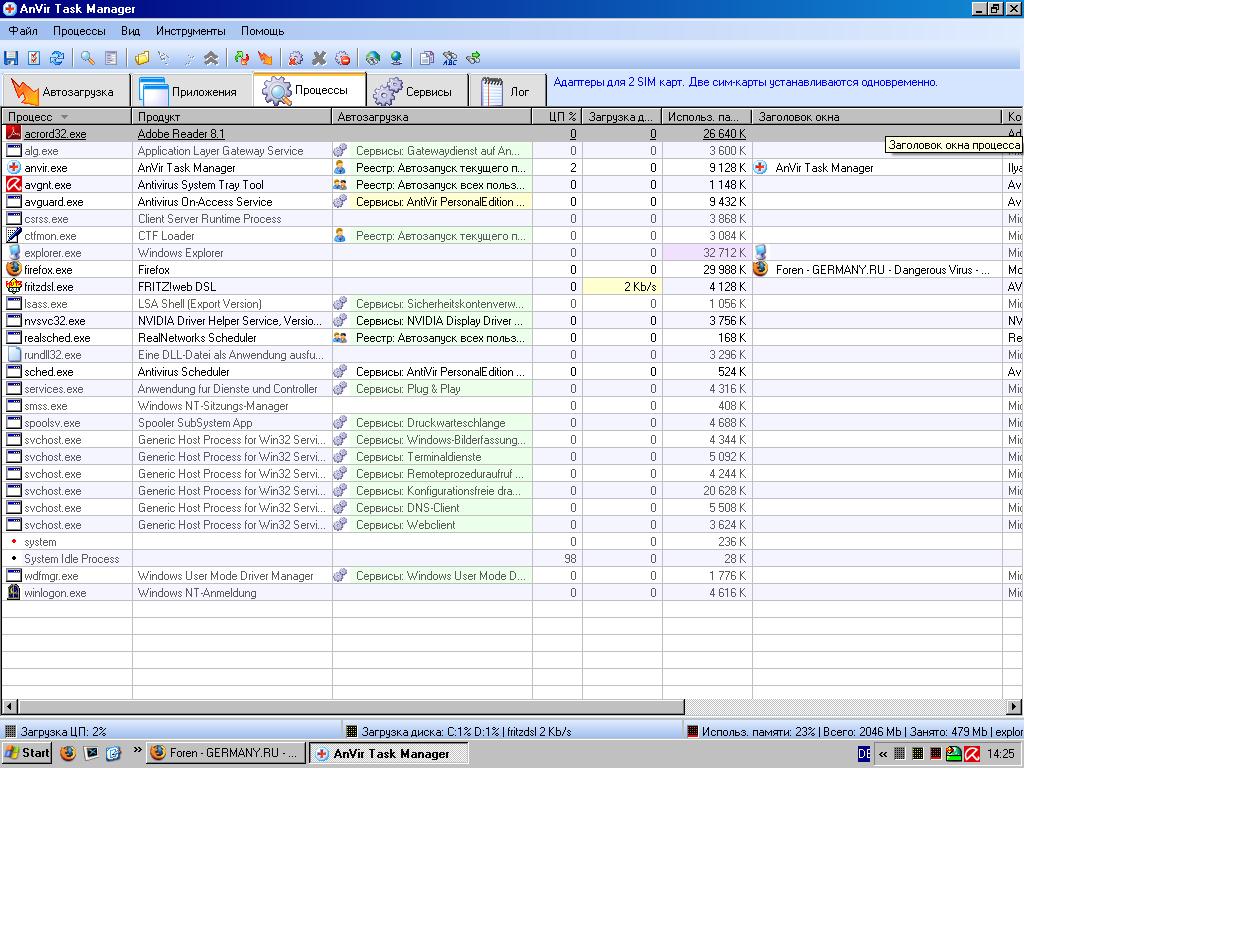Click the horizontal scrollbar thumb
Image resolution: width=1245 pixels, height=930 pixels.
[x=351, y=707]
